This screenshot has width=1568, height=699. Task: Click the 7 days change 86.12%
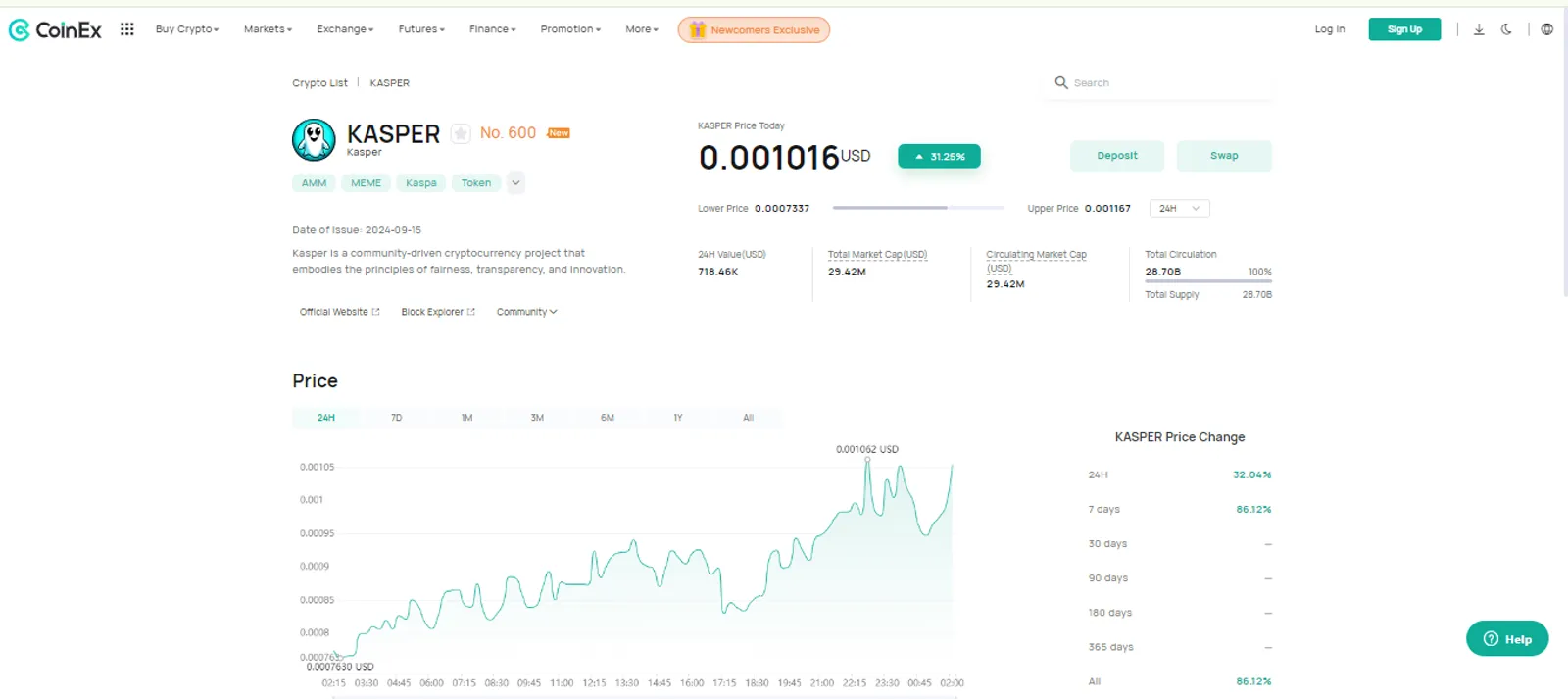tap(1253, 510)
